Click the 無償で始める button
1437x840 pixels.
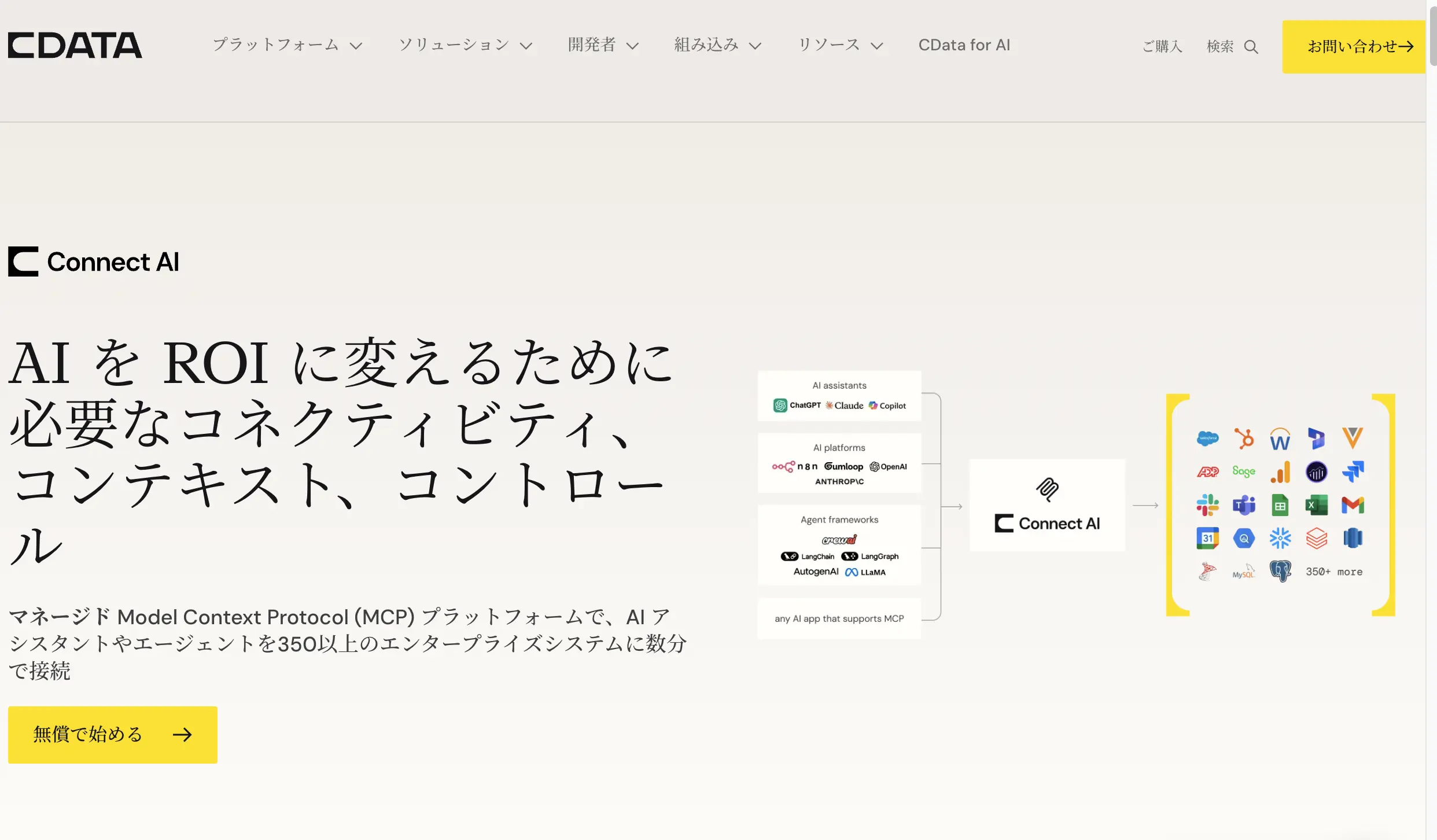tap(113, 735)
